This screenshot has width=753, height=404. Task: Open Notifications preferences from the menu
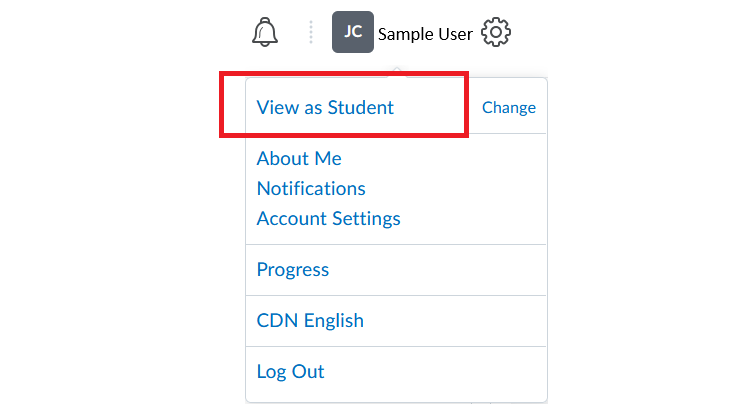pyautogui.click(x=311, y=189)
